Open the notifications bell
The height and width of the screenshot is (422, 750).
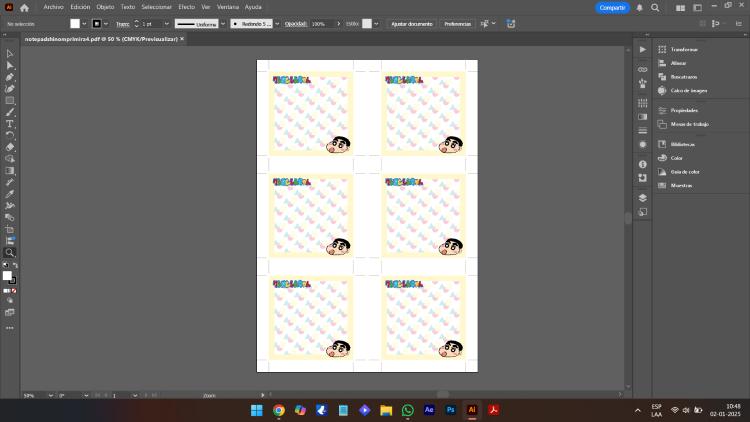click(x=640, y=8)
